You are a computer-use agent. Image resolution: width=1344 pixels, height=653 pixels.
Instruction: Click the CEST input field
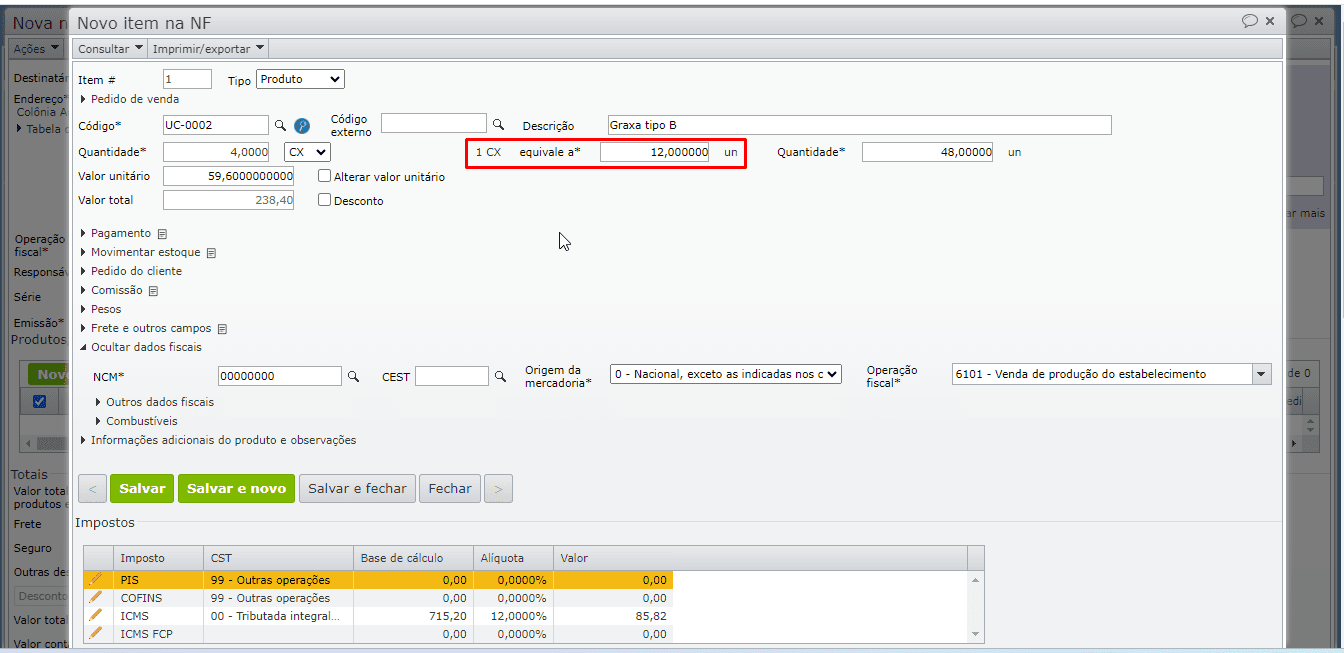coord(452,376)
